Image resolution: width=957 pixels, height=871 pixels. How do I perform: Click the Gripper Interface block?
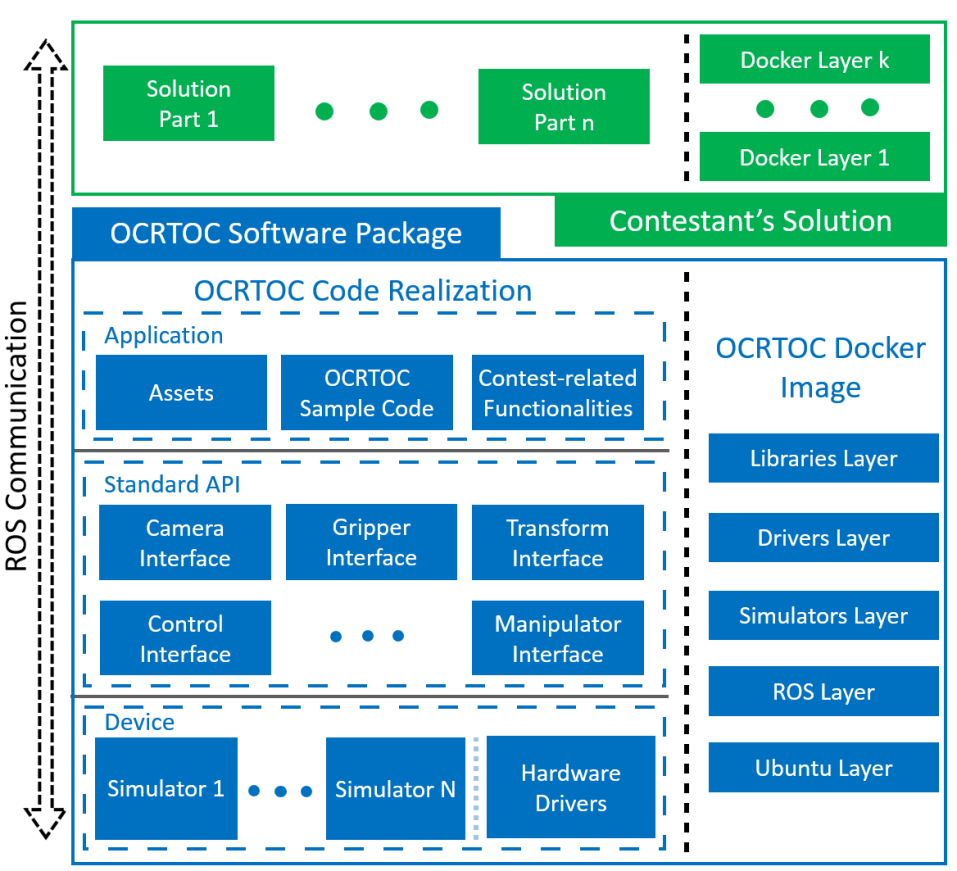371,542
